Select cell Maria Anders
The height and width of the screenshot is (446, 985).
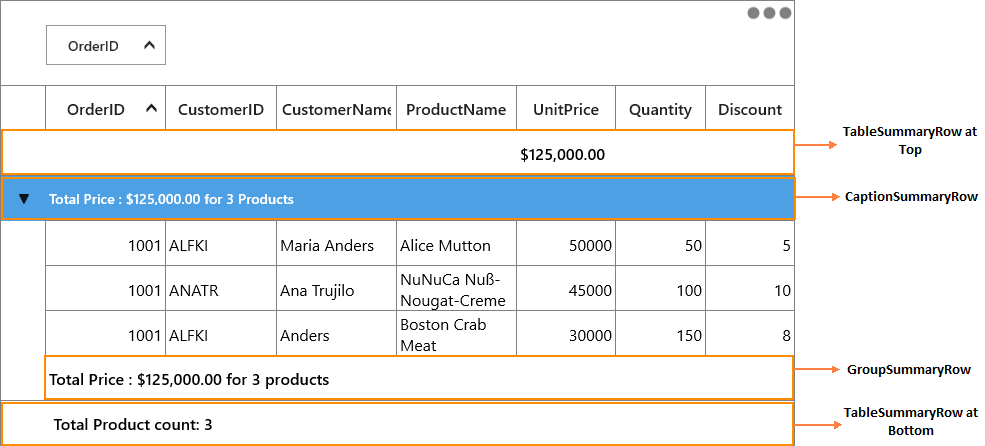click(336, 243)
